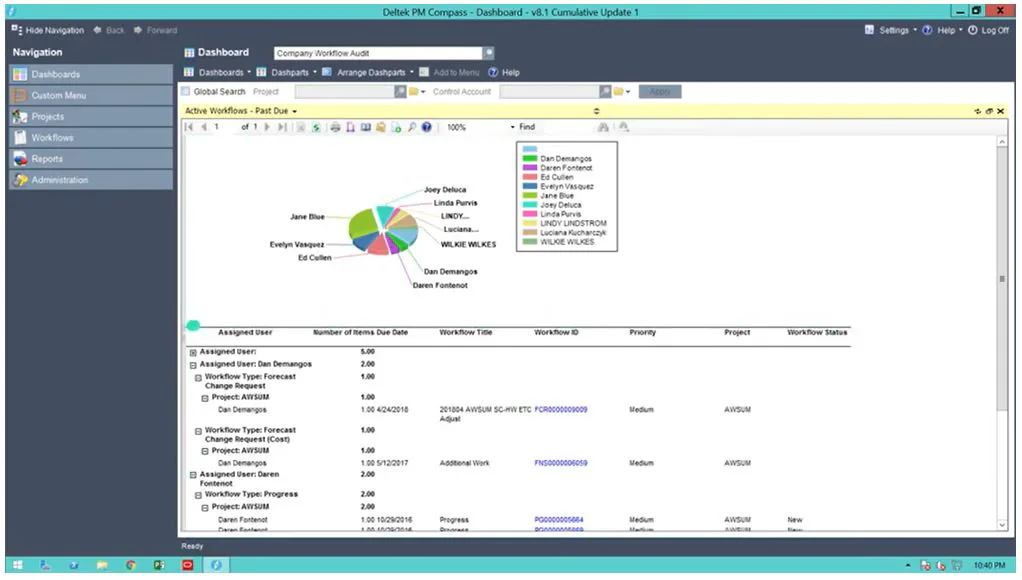Open the top-right Help menu
Viewport: 1022px width, 580px height.
(x=942, y=30)
